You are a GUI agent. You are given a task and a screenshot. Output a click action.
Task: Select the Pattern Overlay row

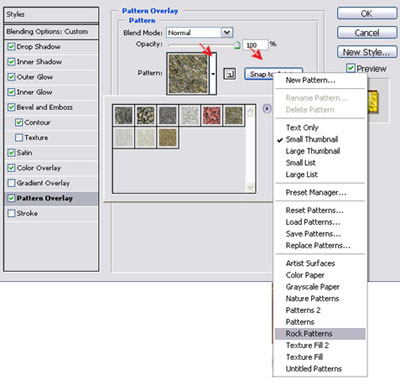[52, 198]
